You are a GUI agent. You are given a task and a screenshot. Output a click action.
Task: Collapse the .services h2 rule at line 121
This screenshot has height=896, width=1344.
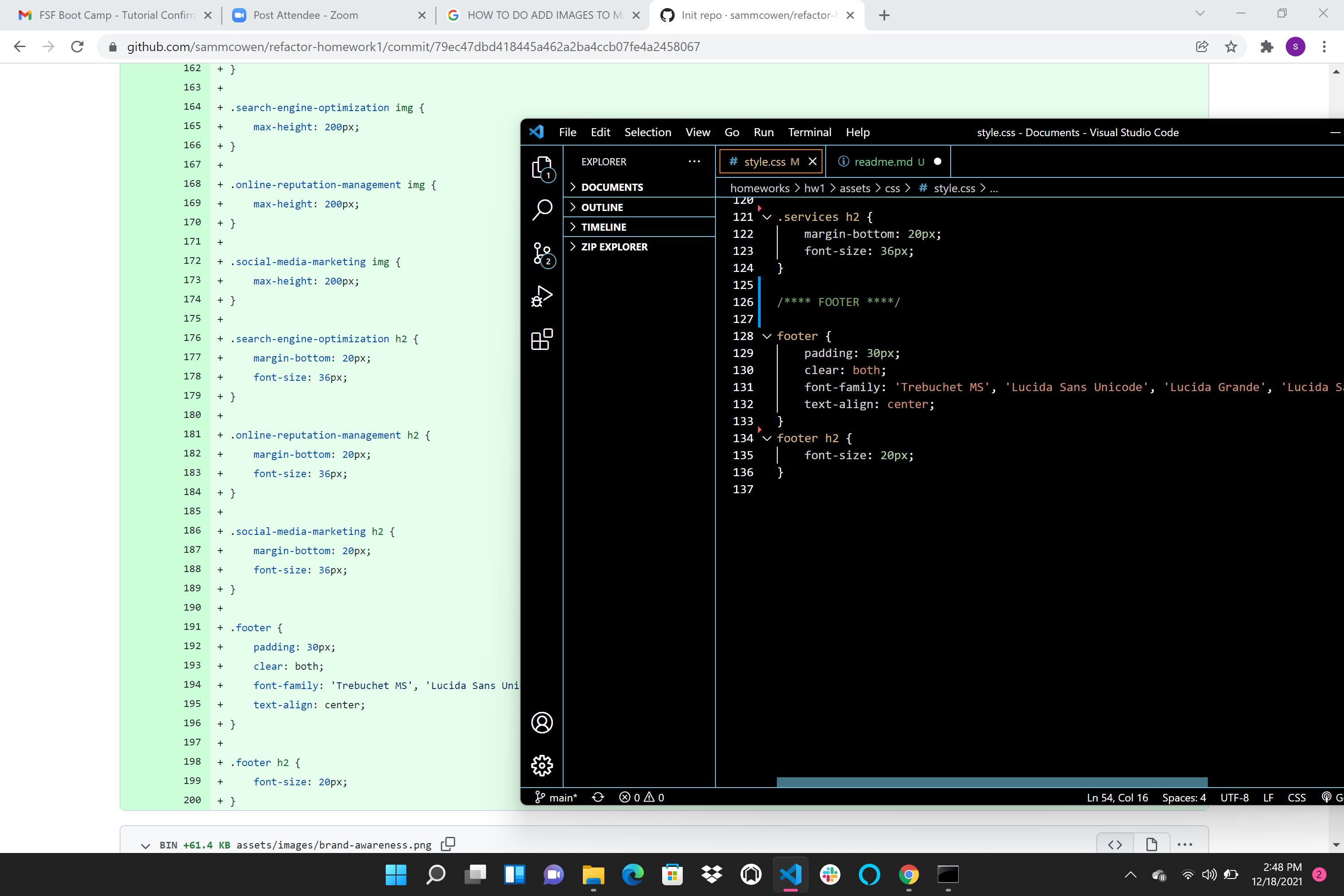(x=767, y=216)
